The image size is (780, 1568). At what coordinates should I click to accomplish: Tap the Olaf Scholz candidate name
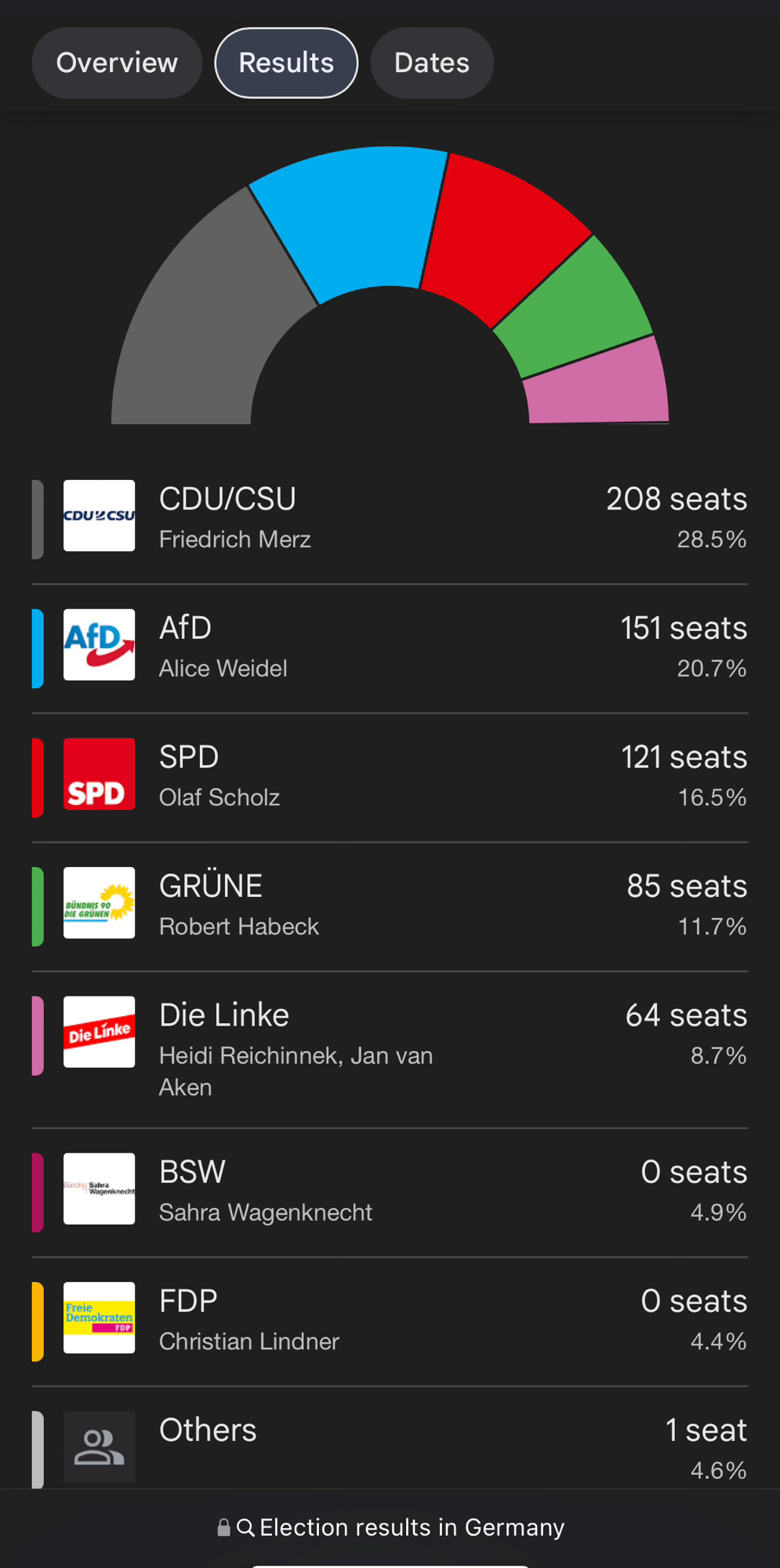[219, 797]
